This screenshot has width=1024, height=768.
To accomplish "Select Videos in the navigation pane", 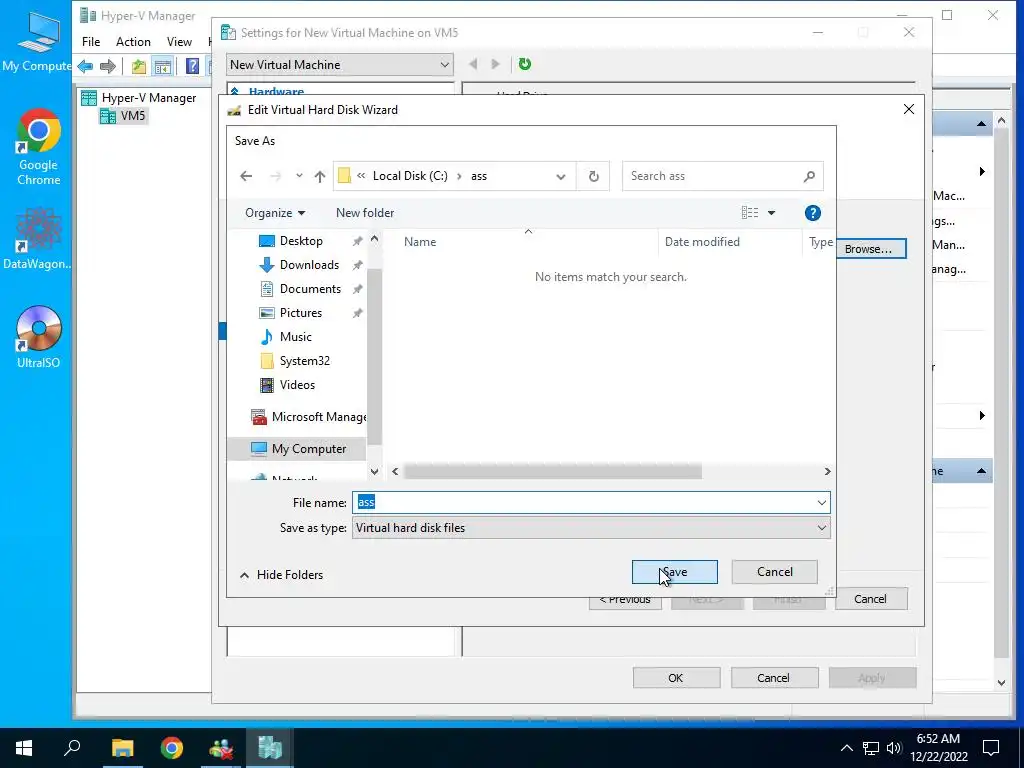I will click(297, 385).
